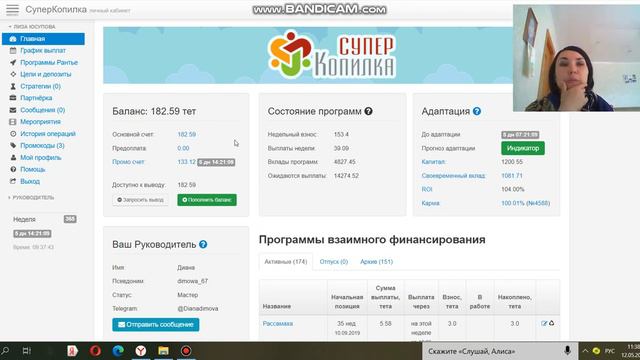This screenshot has height=360, width=640.
Task: Open Мероприятия in the sidebar
Action: (40, 122)
